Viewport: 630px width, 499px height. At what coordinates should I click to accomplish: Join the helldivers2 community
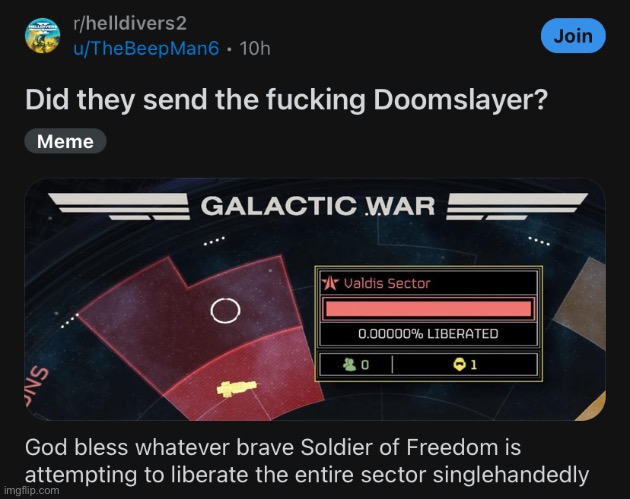tap(573, 36)
